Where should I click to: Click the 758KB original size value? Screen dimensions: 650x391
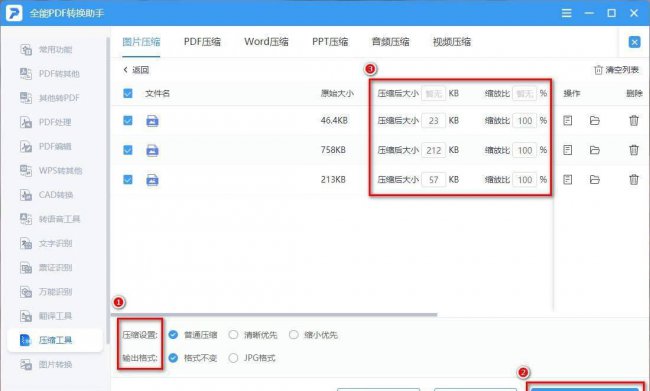tap(333, 150)
